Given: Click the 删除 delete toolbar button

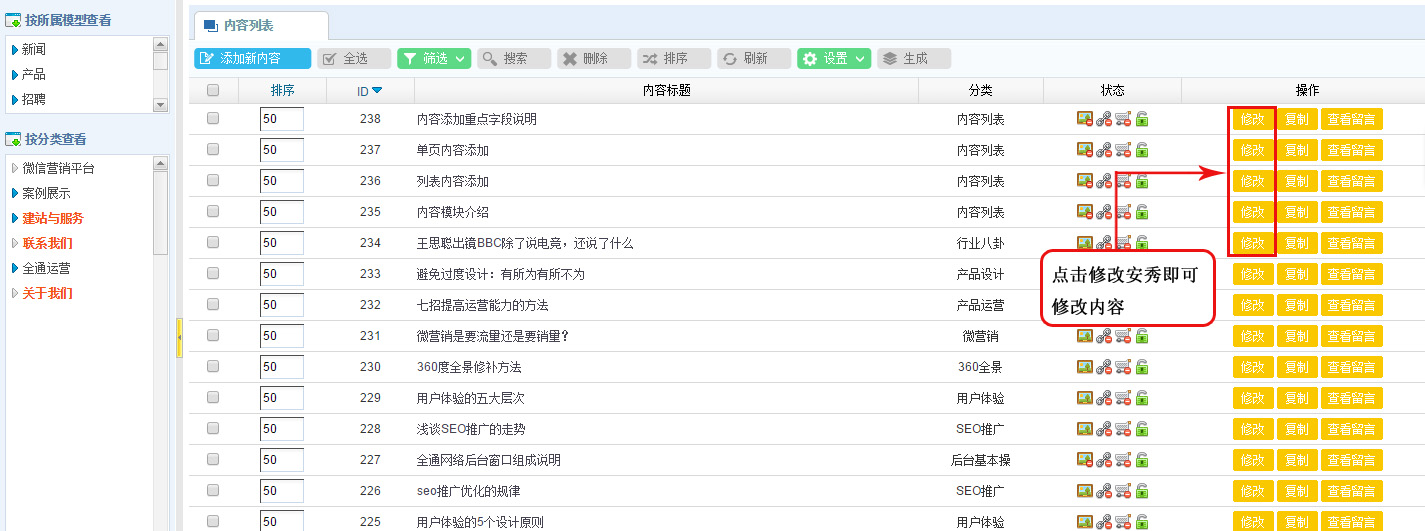Looking at the screenshot, I should (x=593, y=59).
